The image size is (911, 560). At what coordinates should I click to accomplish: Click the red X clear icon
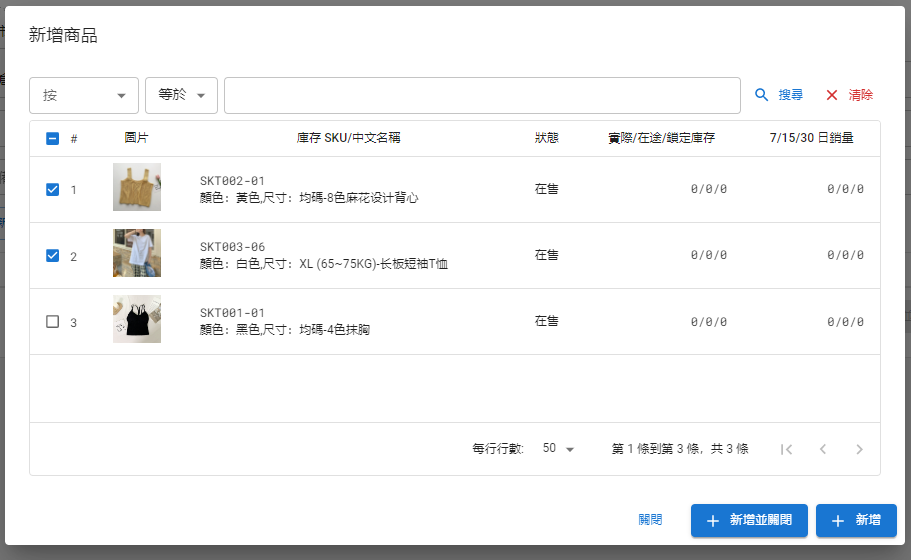(x=832, y=95)
